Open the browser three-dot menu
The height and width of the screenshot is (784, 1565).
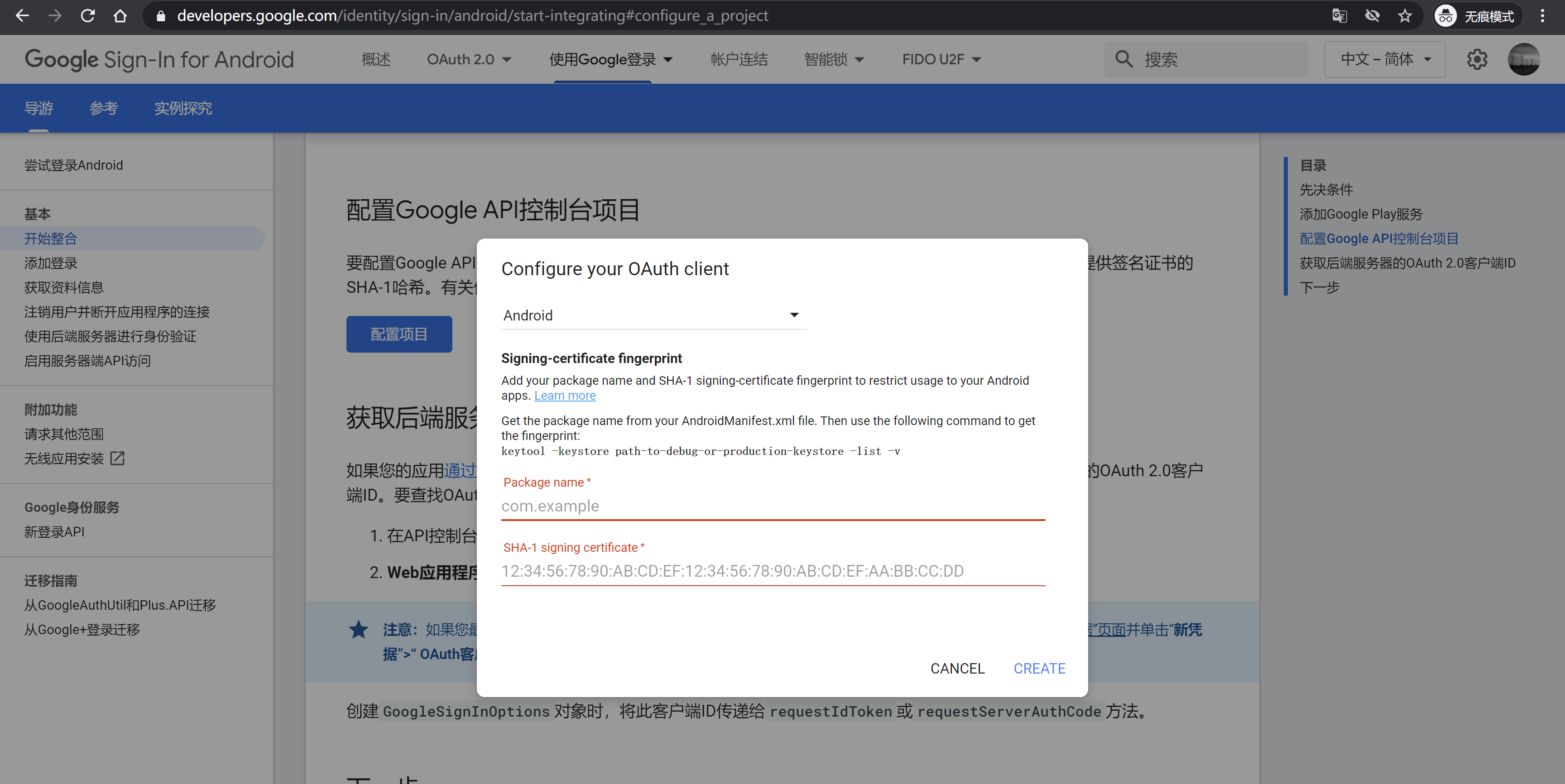[1542, 16]
